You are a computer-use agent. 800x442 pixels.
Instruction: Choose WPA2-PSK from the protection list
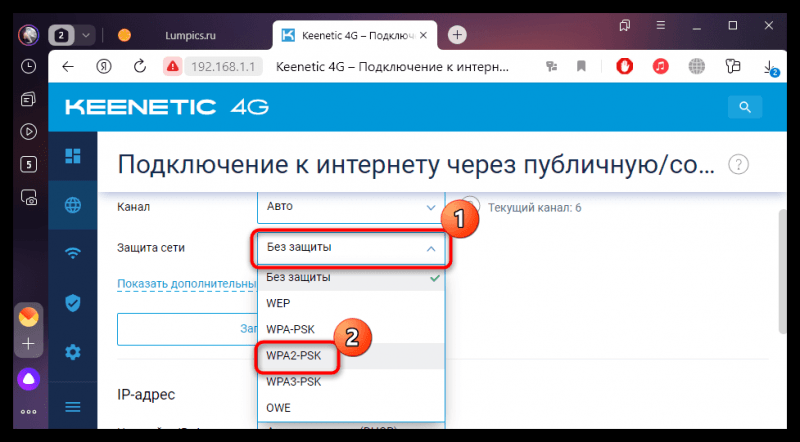pyautogui.click(x=351, y=356)
